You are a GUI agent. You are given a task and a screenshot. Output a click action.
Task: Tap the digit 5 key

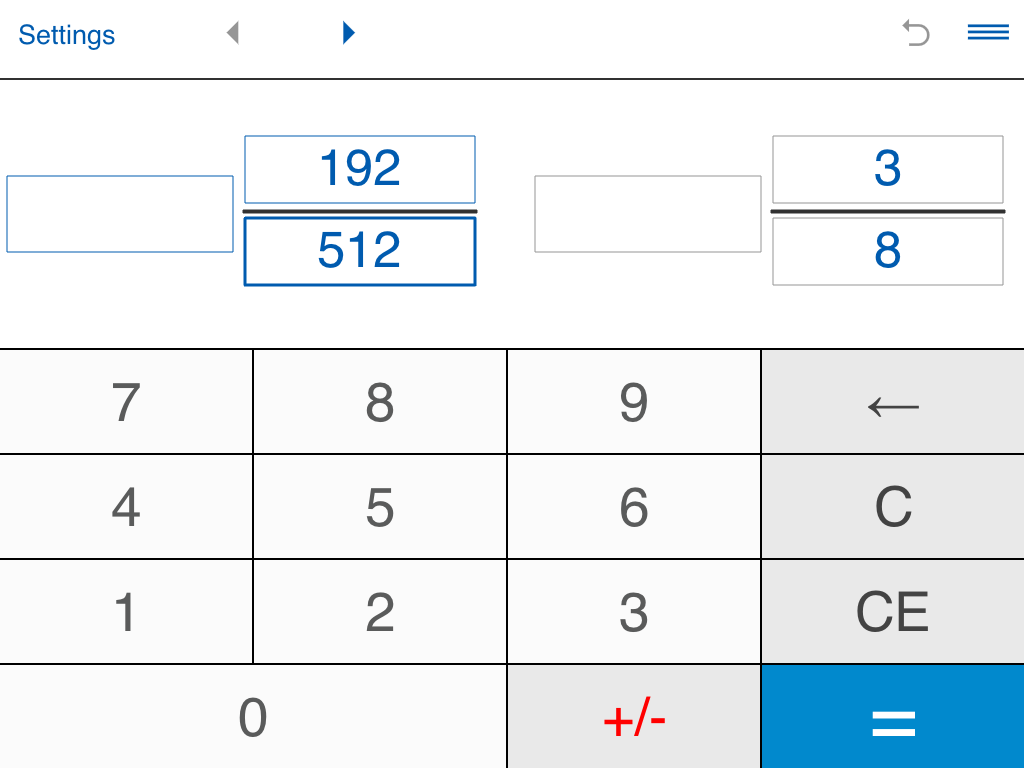pos(380,507)
